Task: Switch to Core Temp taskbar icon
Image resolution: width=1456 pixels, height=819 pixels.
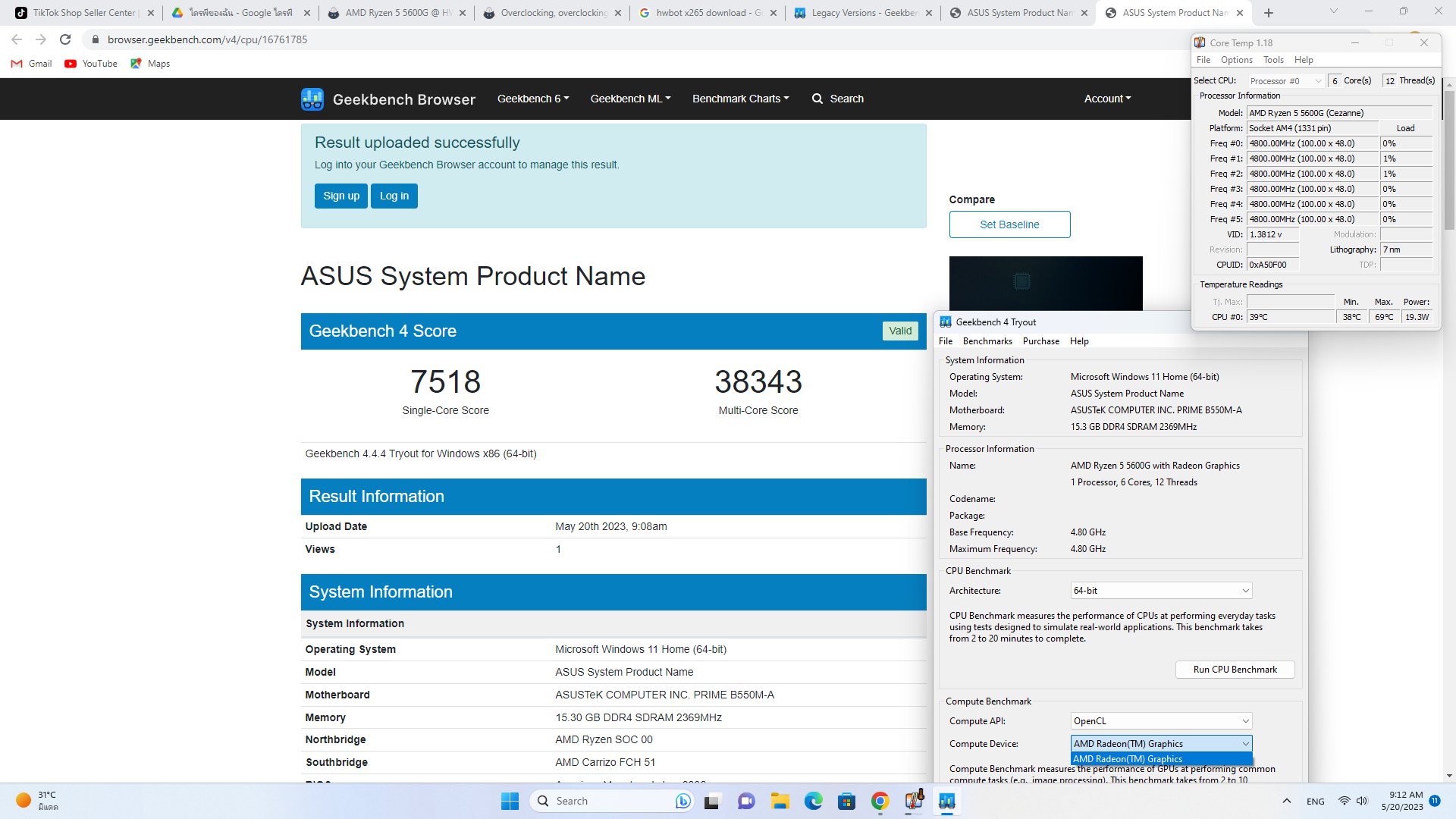Action: pos(914,801)
